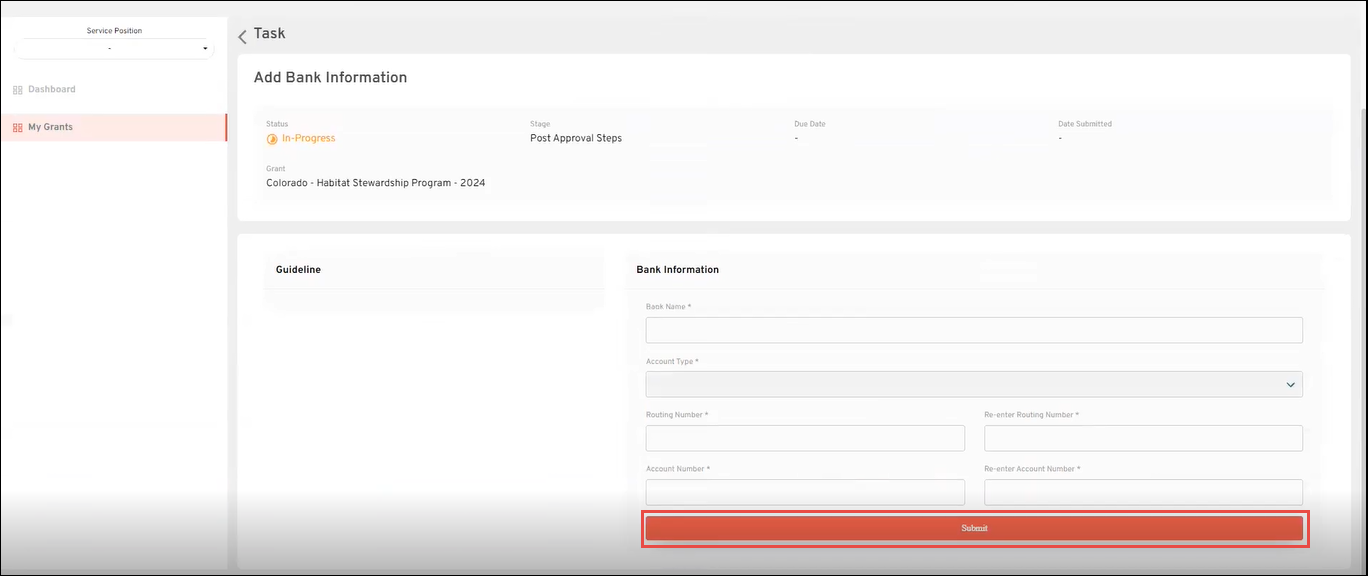Open Dashboard from the sidebar
The height and width of the screenshot is (576, 1368).
tap(51, 90)
